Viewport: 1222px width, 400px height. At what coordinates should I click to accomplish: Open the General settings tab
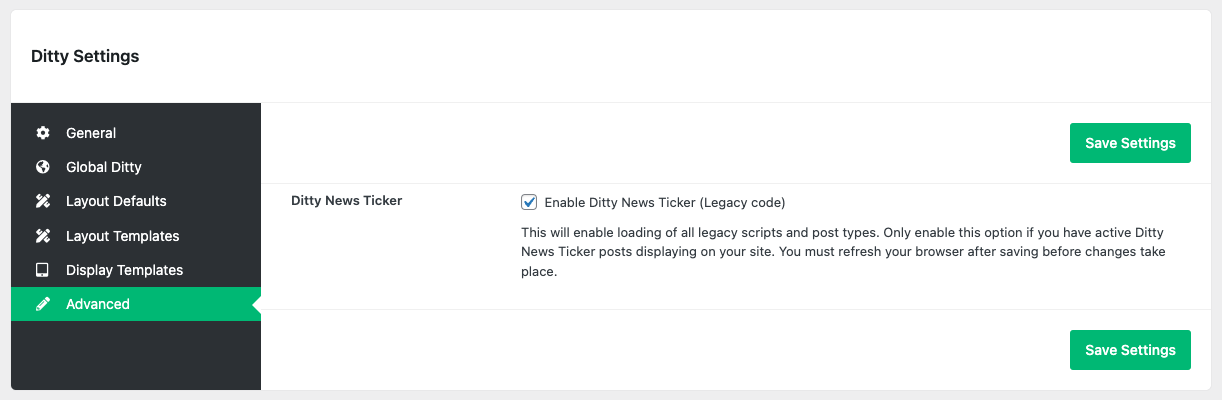tap(91, 133)
